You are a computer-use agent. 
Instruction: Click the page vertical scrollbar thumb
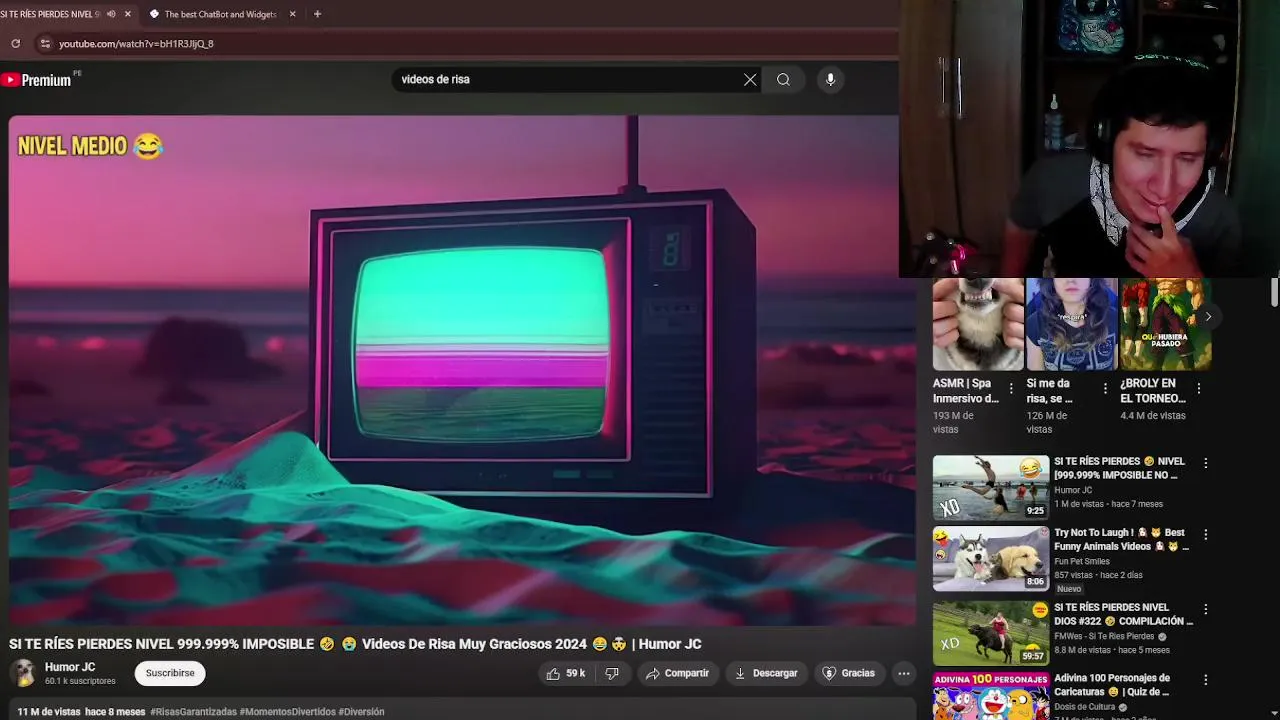pyautogui.click(x=1274, y=292)
